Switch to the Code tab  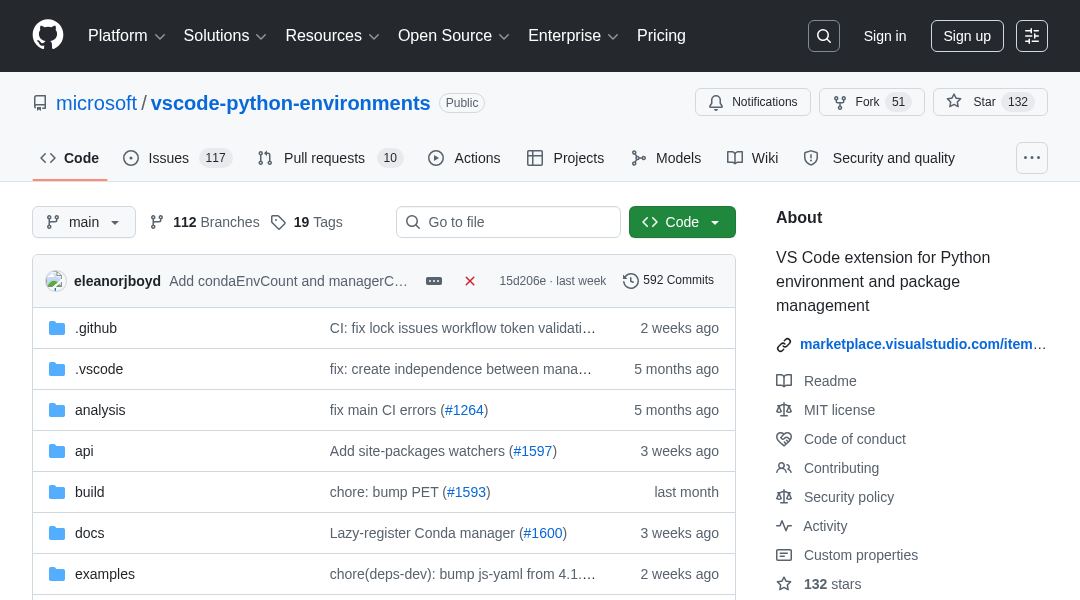point(70,158)
